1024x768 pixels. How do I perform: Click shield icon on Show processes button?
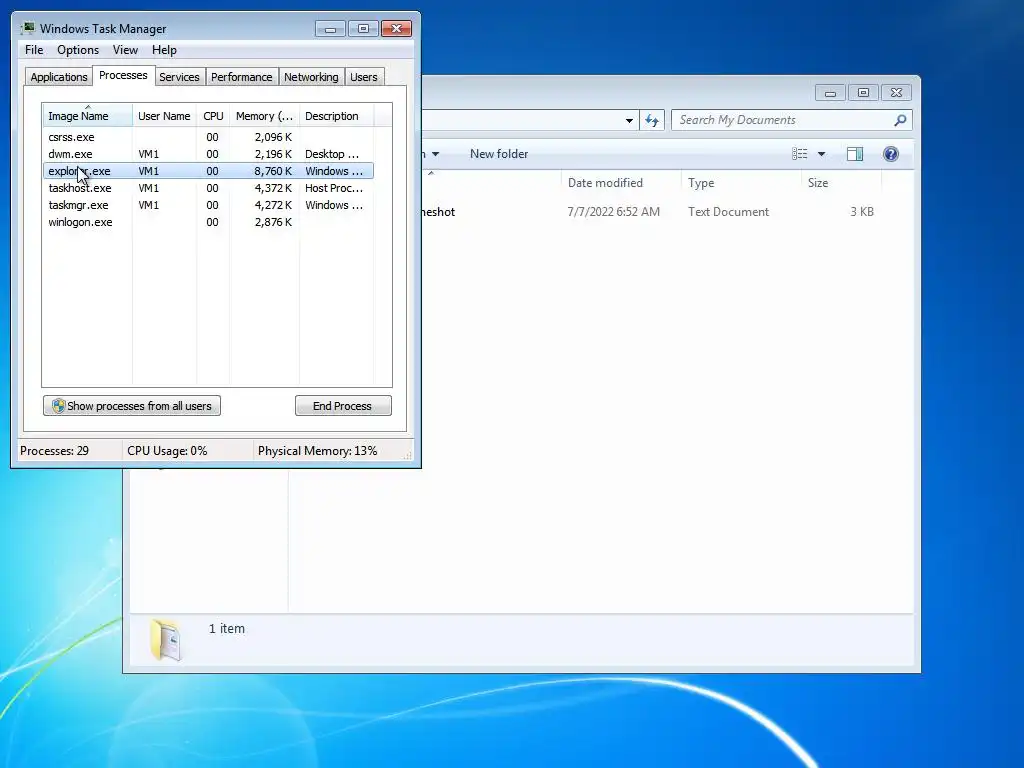pyautogui.click(x=58, y=406)
